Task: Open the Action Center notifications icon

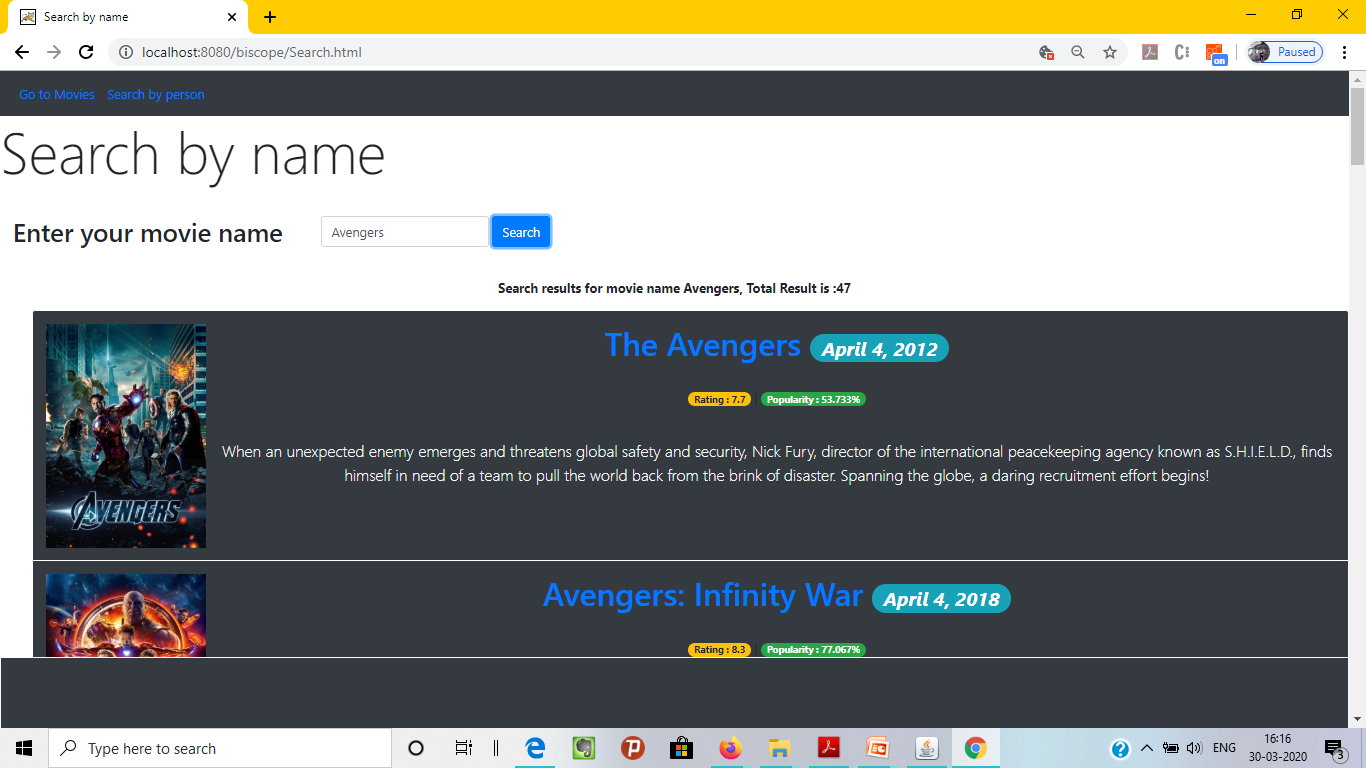Action: point(1334,748)
